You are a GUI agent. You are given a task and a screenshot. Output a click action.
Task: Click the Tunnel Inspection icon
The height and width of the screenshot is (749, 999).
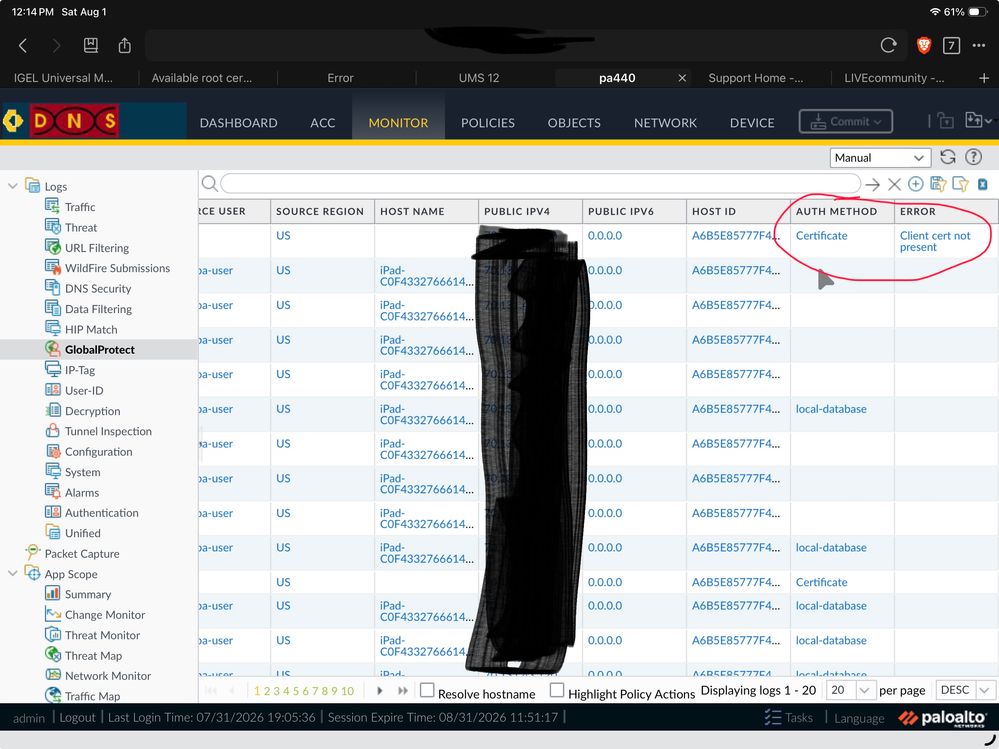tap(53, 431)
